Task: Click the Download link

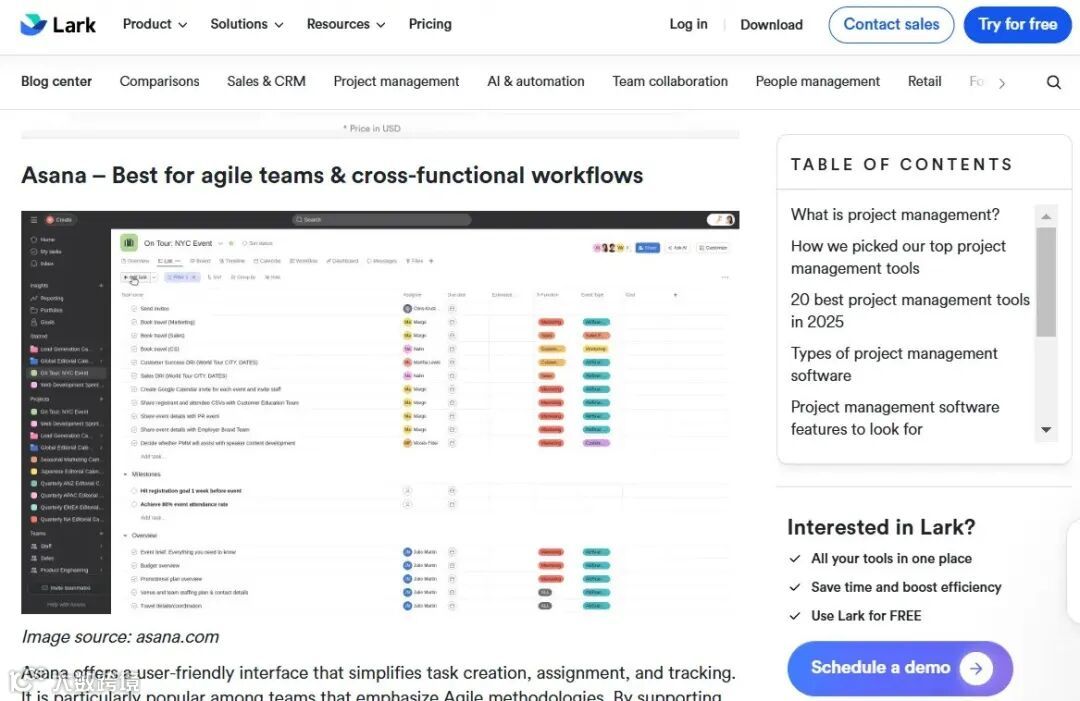Action: click(x=771, y=25)
